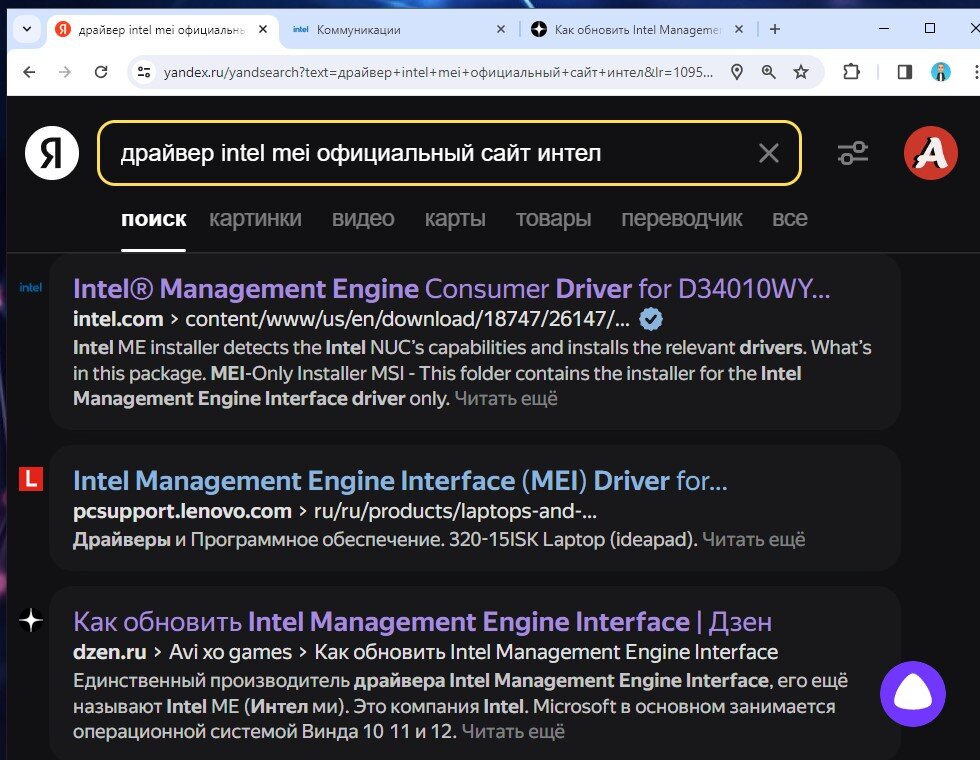Open a new browser tab
980x760 pixels.
point(775,29)
